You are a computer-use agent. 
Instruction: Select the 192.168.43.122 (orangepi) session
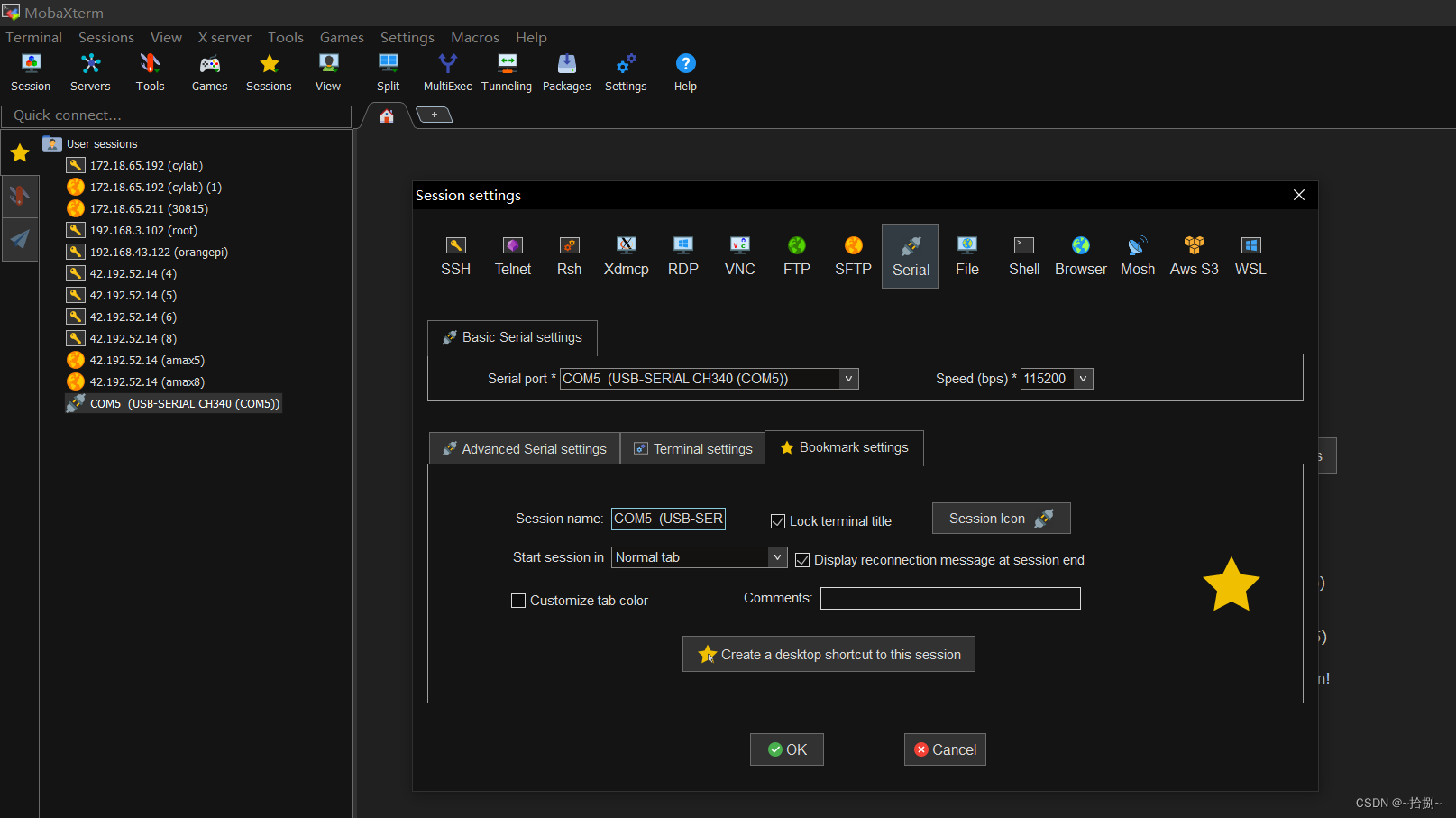click(x=148, y=252)
